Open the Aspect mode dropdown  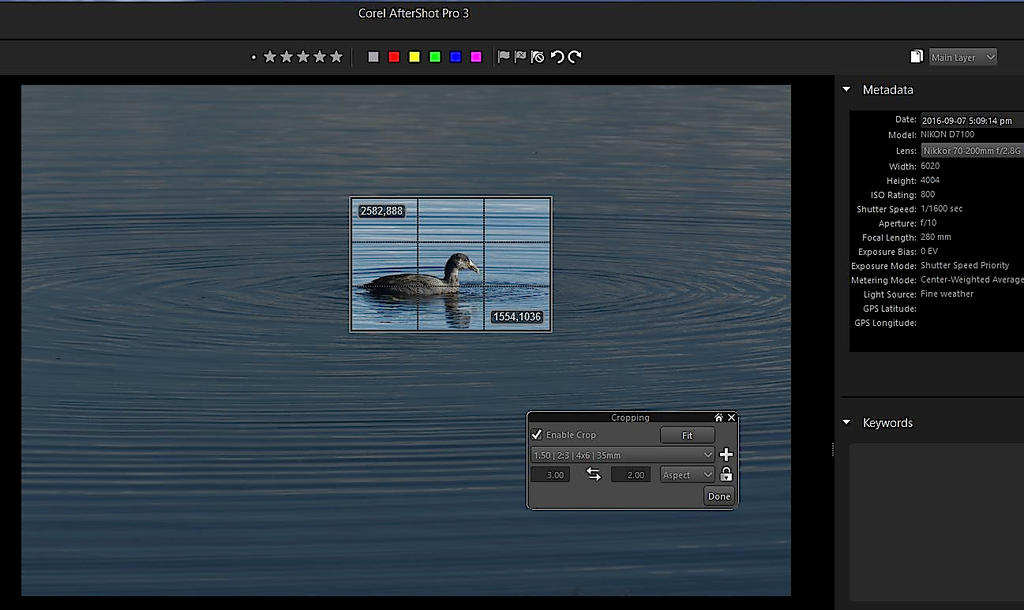pyautogui.click(x=687, y=475)
